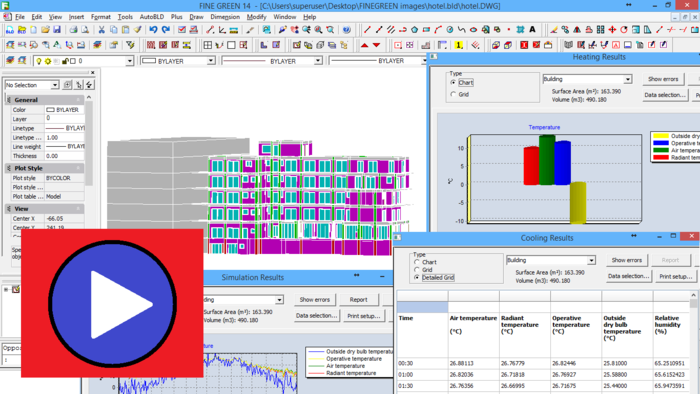700x394 pixels.
Task: Open the Dimension menu
Action: [x=225, y=17]
